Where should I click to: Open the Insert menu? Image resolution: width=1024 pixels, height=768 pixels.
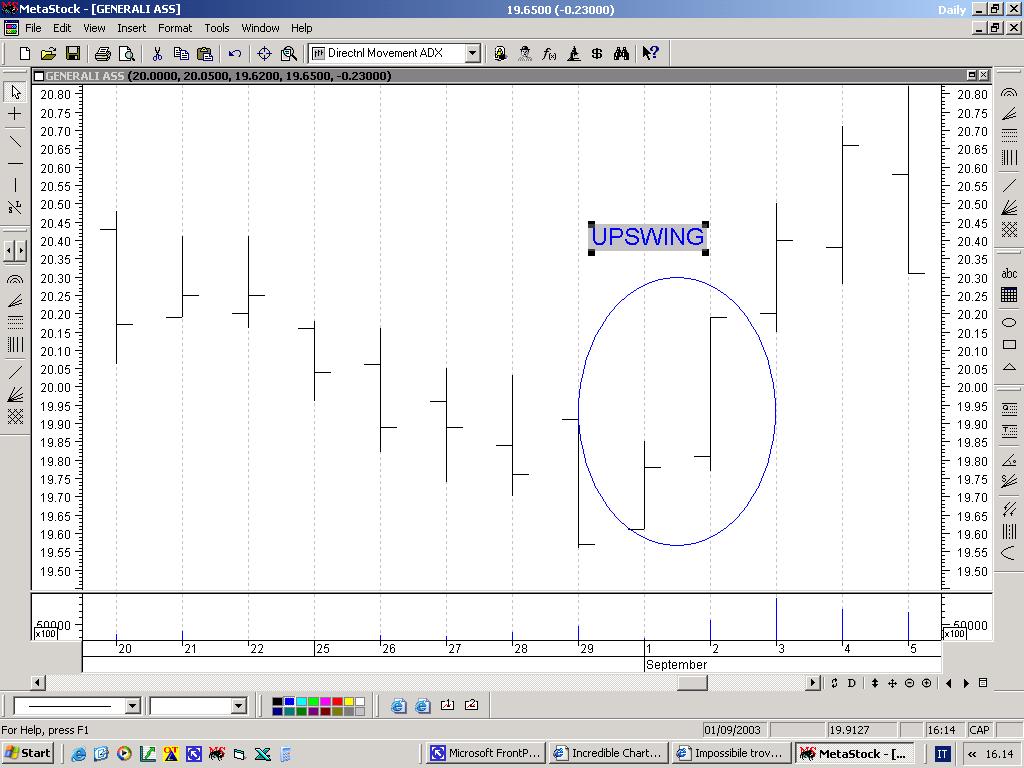pos(131,28)
